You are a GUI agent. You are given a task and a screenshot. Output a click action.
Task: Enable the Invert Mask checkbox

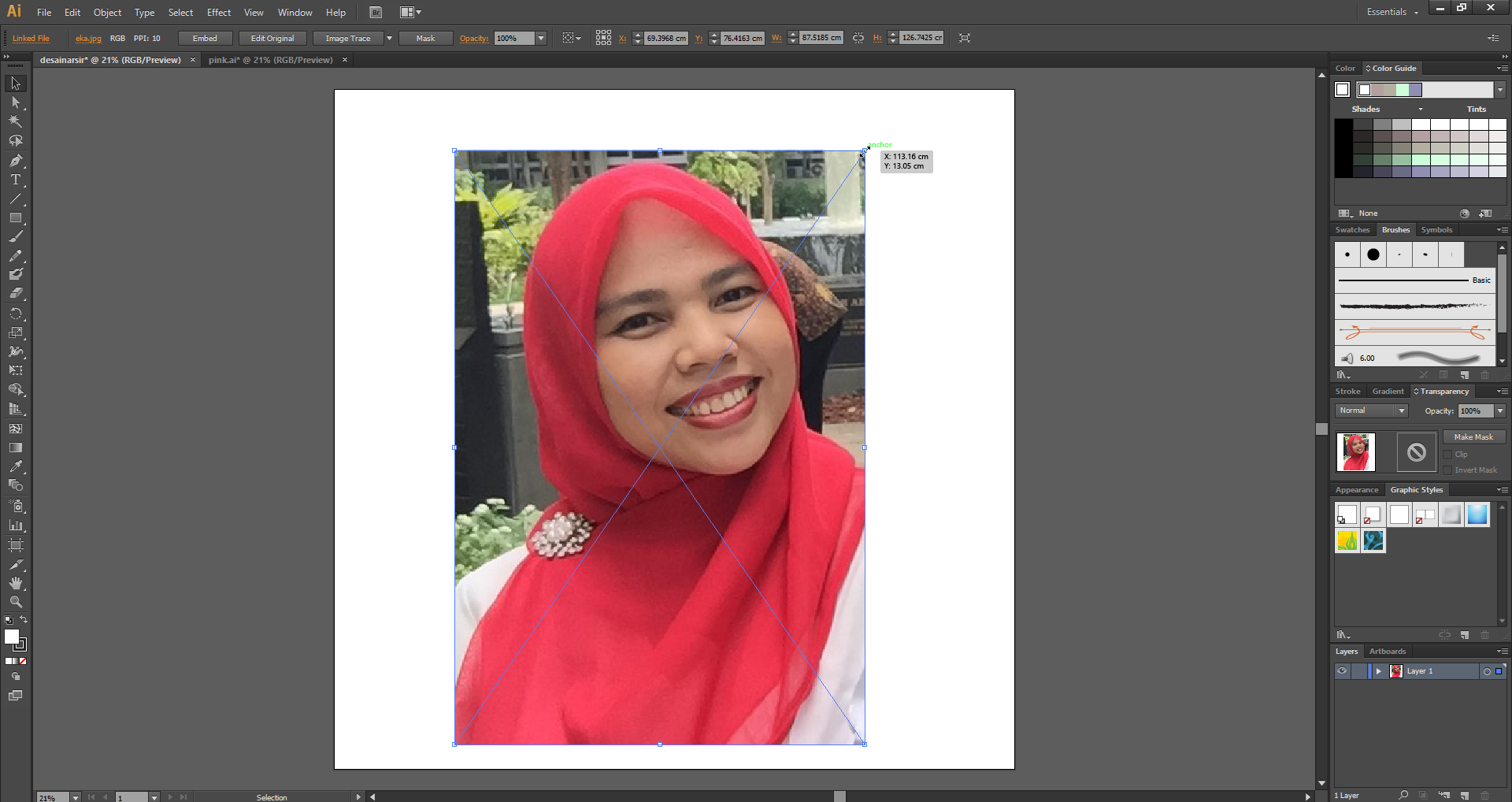tap(1447, 470)
